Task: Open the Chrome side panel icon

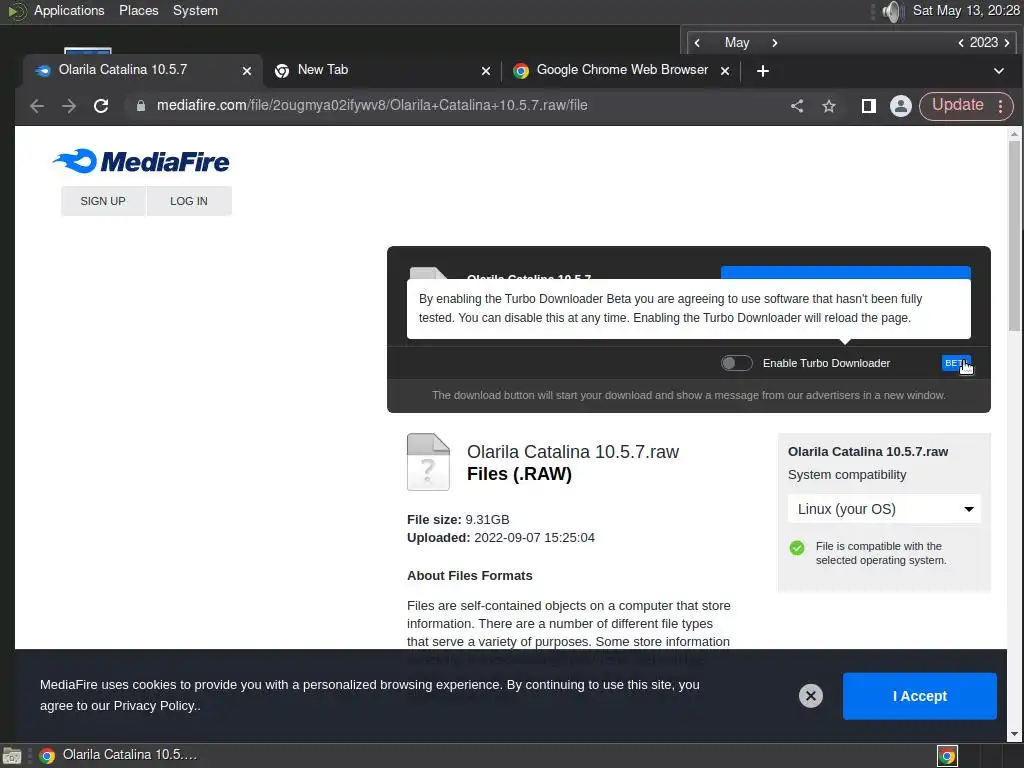Action: click(x=869, y=106)
